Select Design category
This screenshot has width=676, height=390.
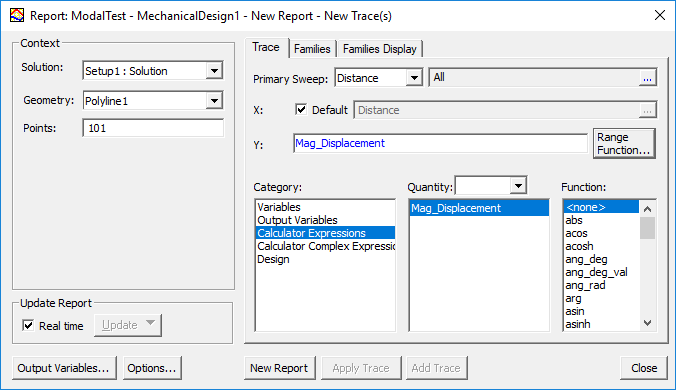click(325, 259)
